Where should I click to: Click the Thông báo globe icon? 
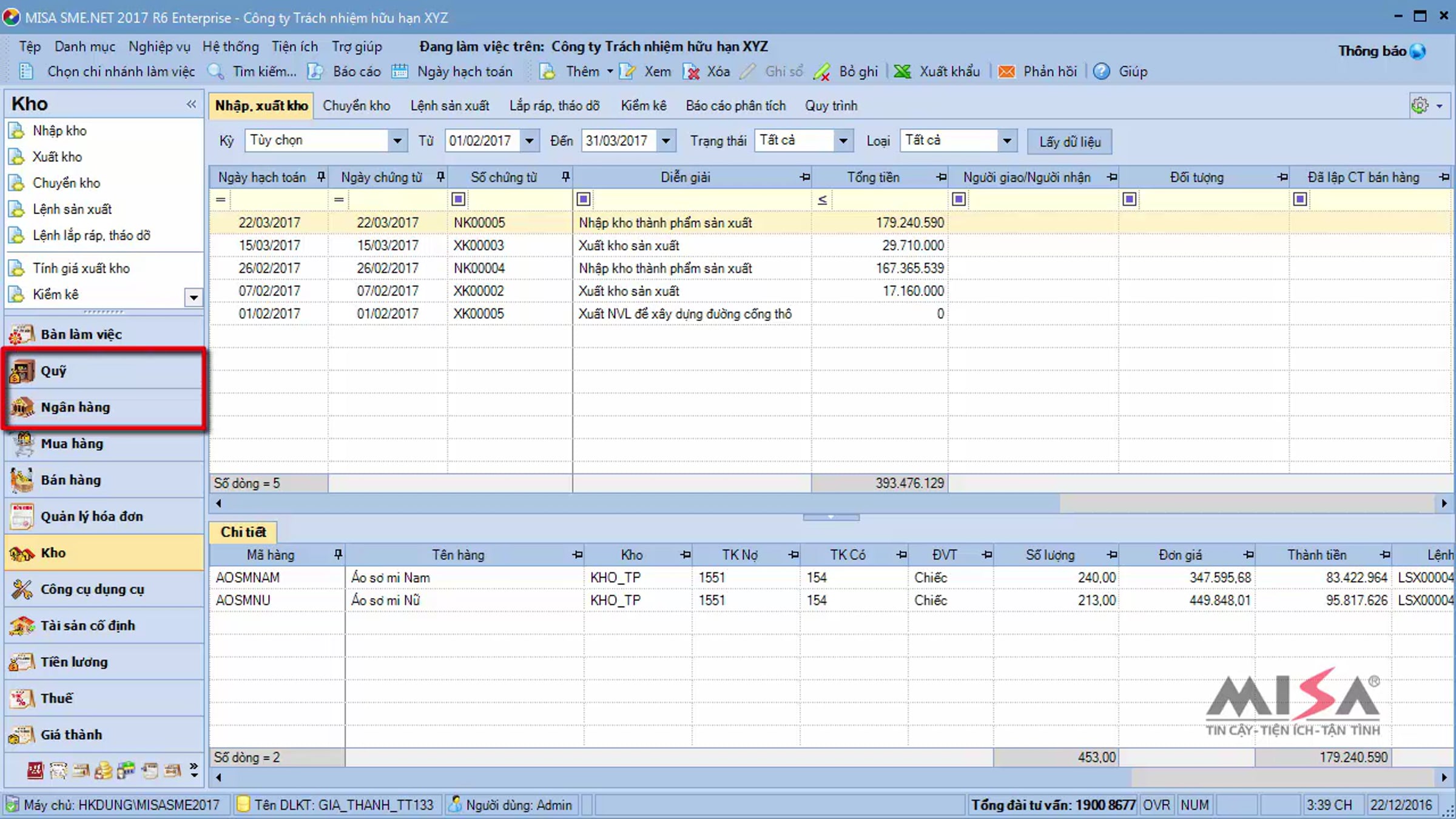point(1418,52)
